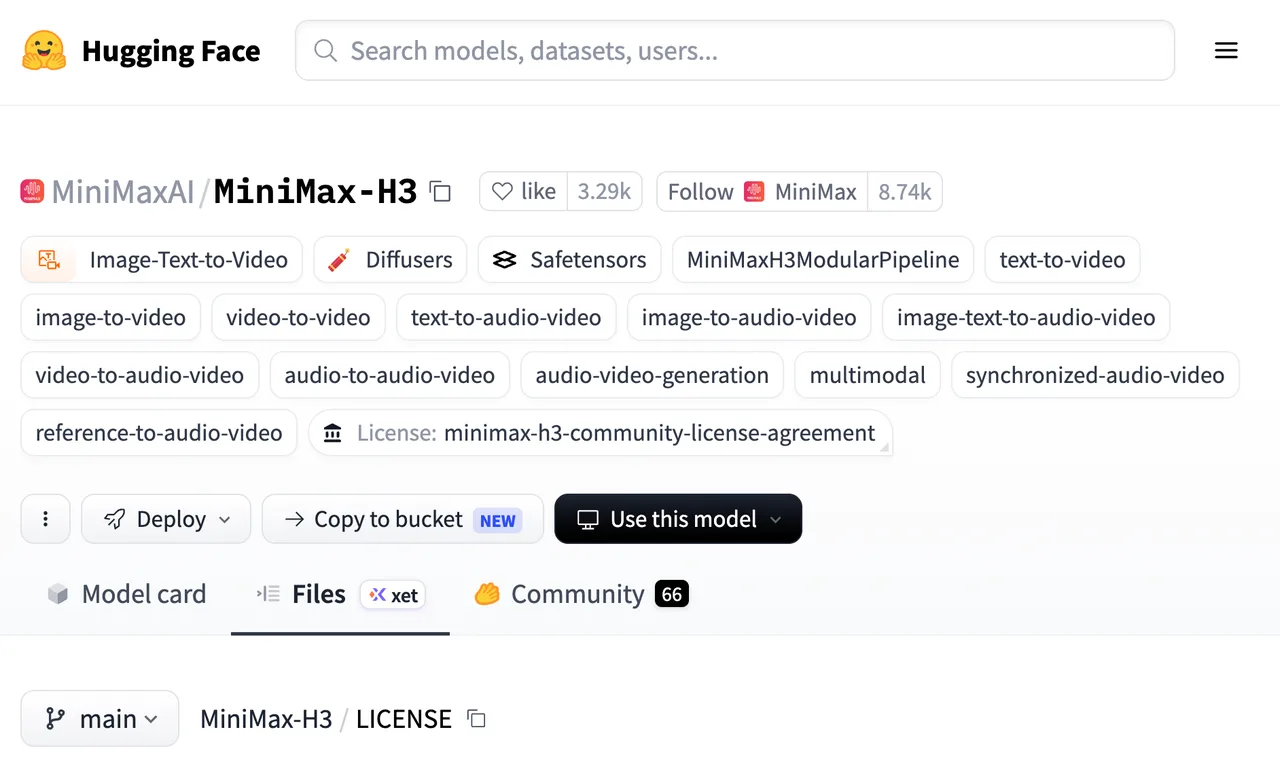Image resolution: width=1280 pixels, height=770 pixels.
Task: Open the three-dot more options menu
Action: point(46,519)
